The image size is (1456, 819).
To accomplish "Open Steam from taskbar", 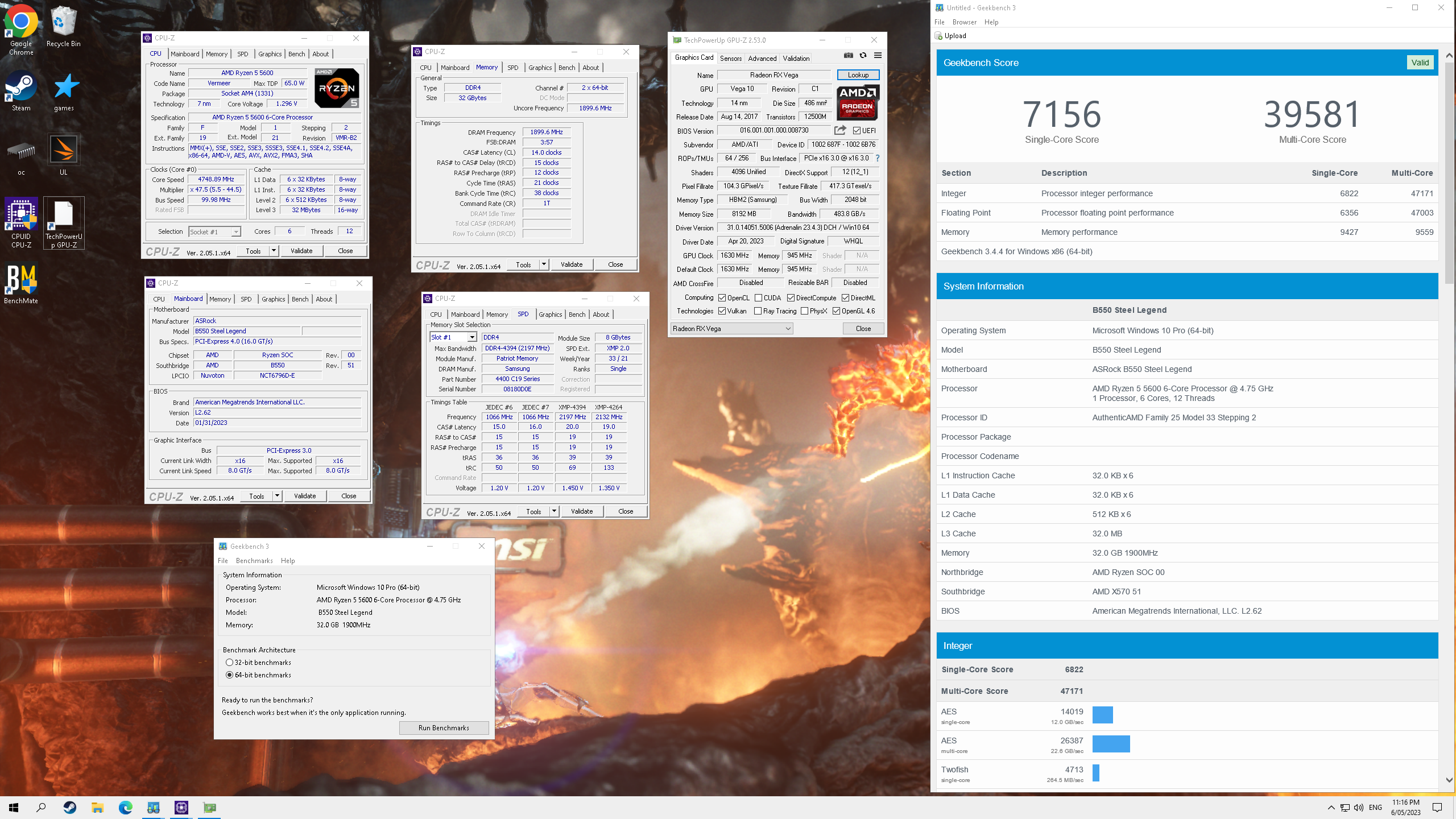I will coord(69,807).
